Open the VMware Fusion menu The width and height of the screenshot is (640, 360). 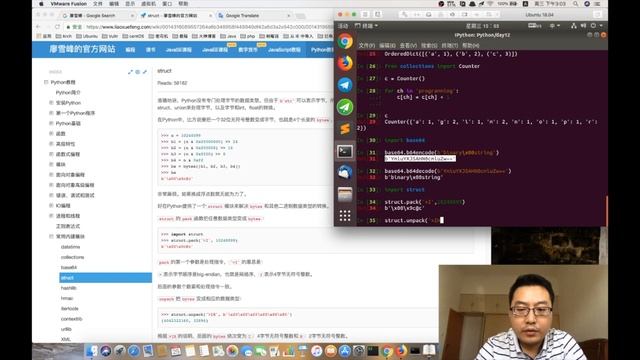[x=69, y=4]
